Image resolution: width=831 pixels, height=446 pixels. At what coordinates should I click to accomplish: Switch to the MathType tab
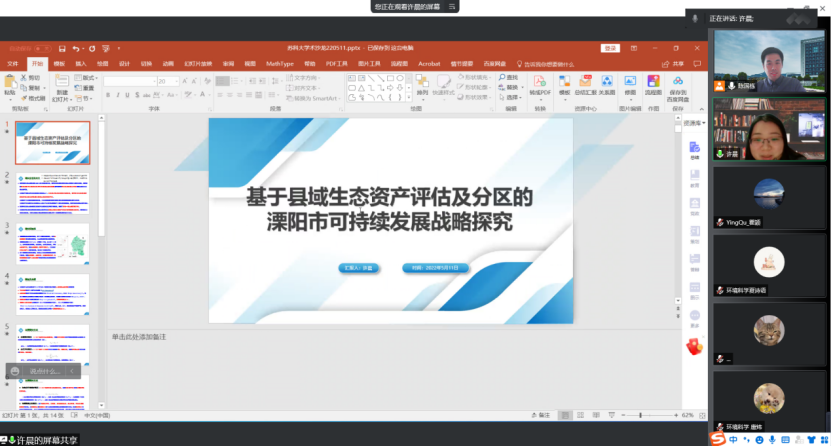pyautogui.click(x=279, y=63)
